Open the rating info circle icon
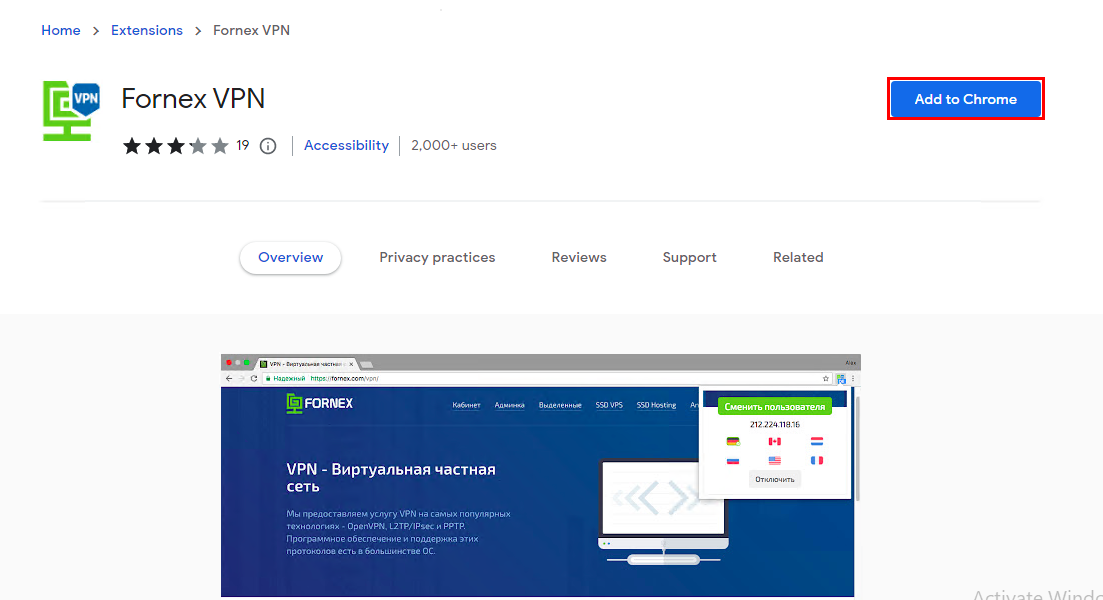Screen dimensions: 1103x600 [268, 146]
